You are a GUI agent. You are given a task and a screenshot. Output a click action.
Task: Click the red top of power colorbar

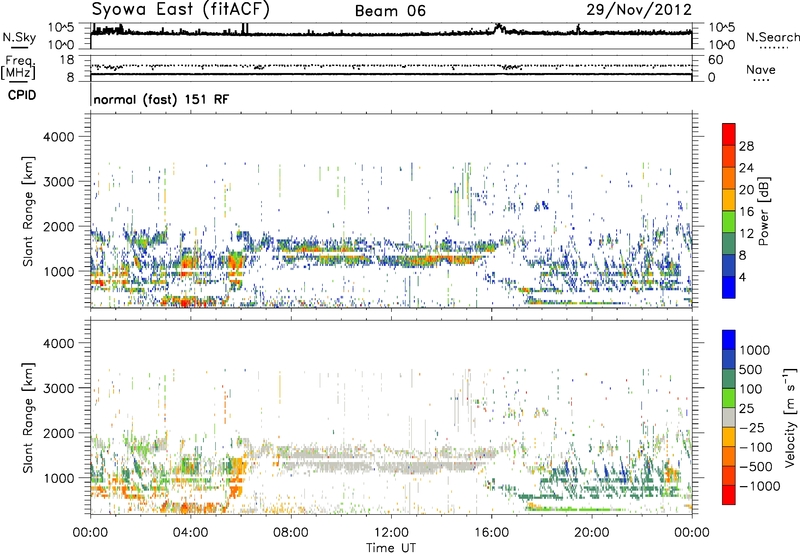tap(729, 134)
